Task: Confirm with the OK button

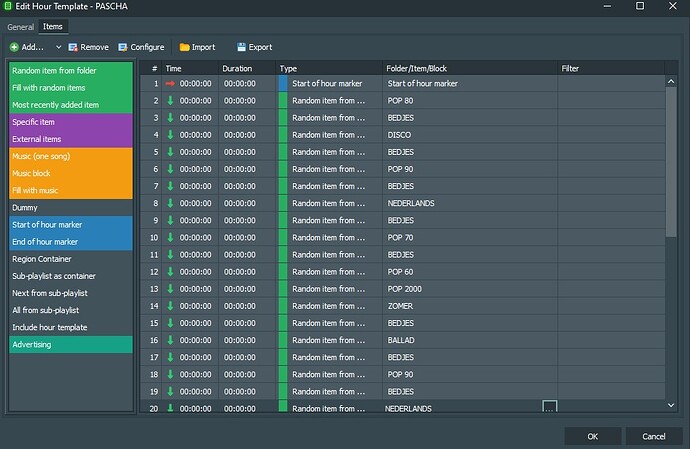Action: [592, 436]
